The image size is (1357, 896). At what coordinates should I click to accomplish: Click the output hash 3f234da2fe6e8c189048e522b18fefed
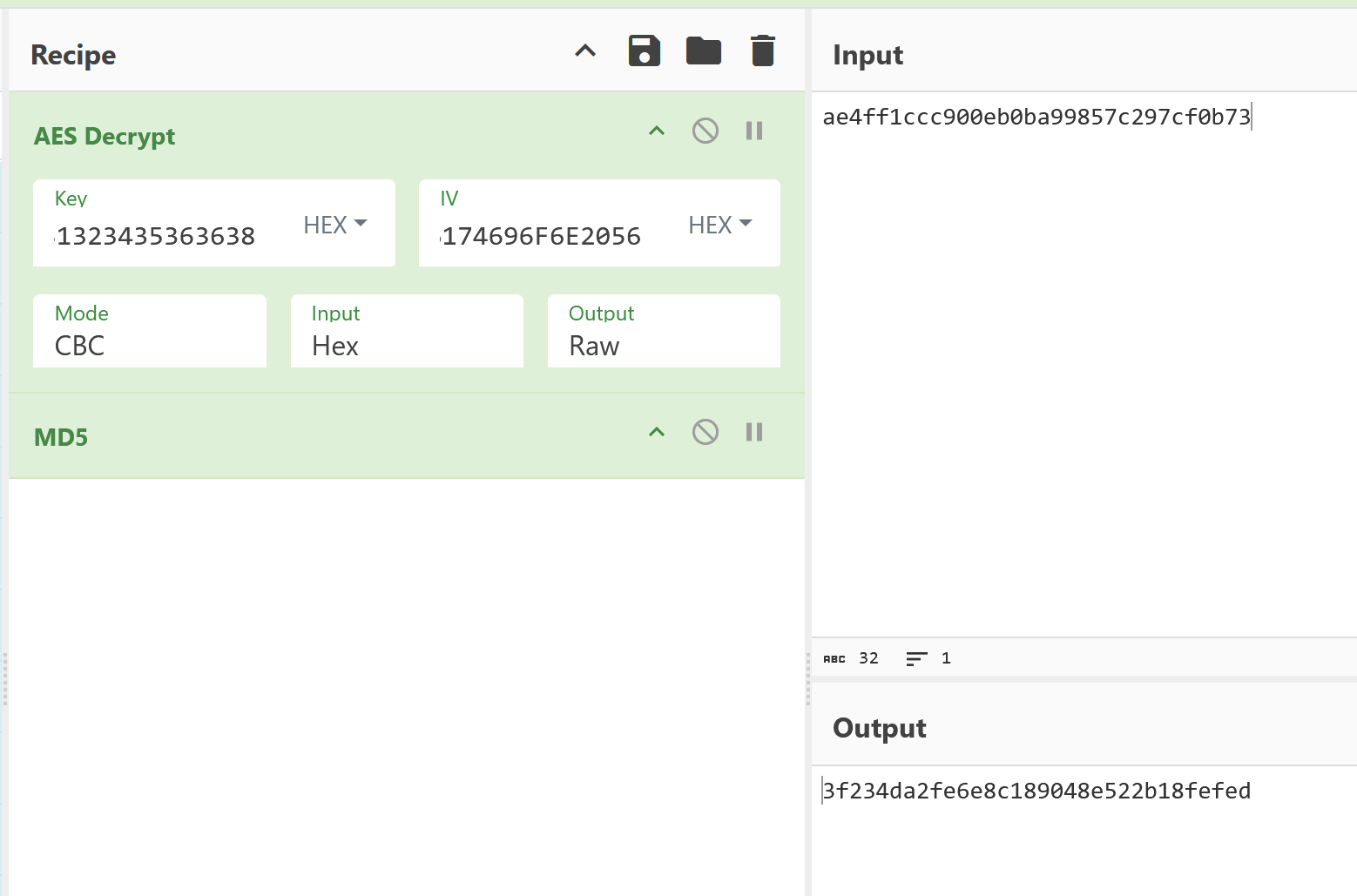pyautogui.click(x=1036, y=791)
